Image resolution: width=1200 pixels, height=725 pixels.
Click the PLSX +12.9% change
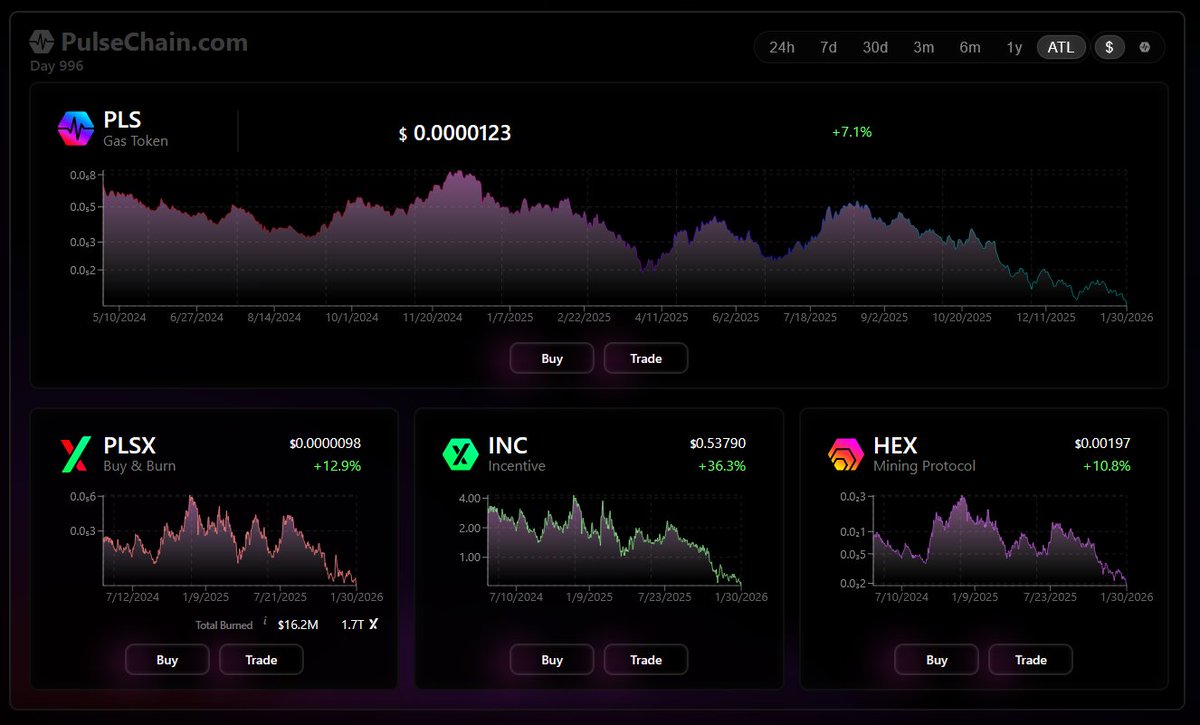tap(337, 466)
